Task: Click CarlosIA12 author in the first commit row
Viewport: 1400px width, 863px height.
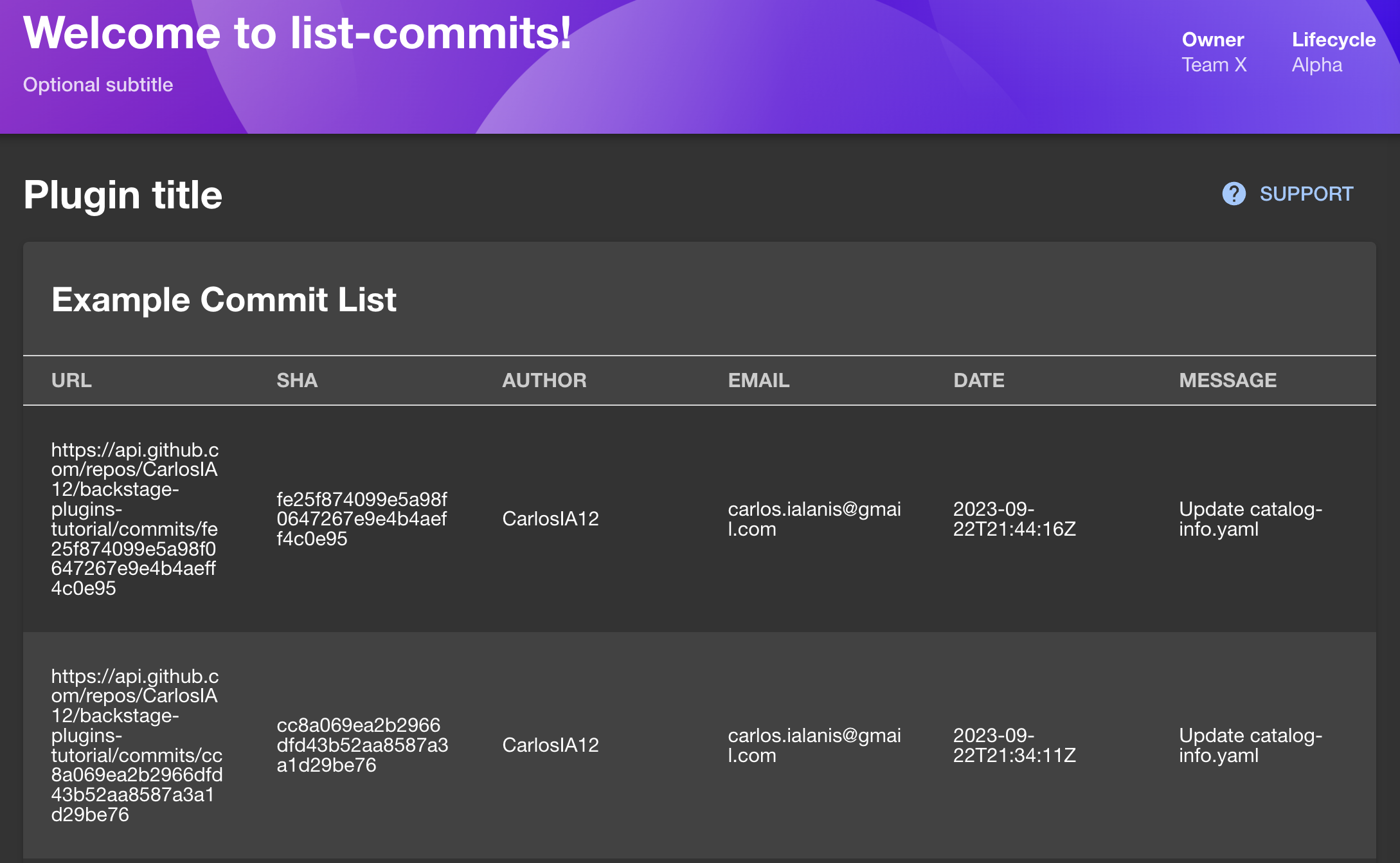Action: pyautogui.click(x=550, y=519)
